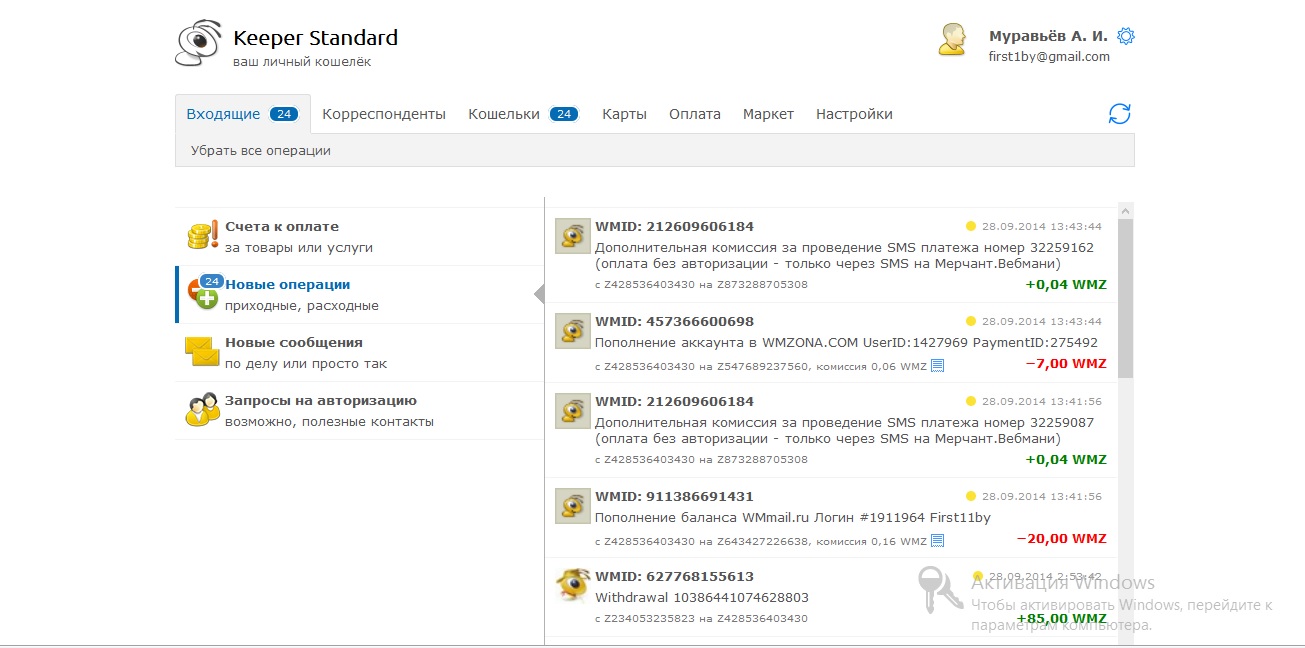Open commission details icon for 0,06 WMZ
The width and height of the screenshot is (1305, 648).
pyautogui.click(x=937, y=366)
